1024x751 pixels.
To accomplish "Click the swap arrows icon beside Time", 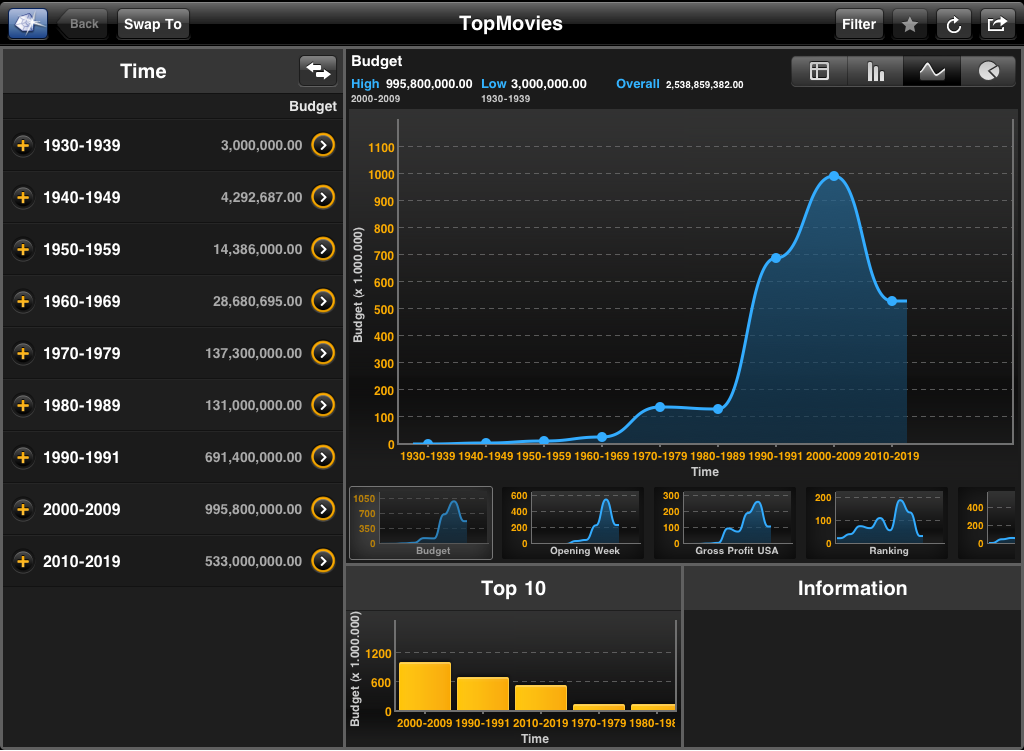I will point(317,71).
